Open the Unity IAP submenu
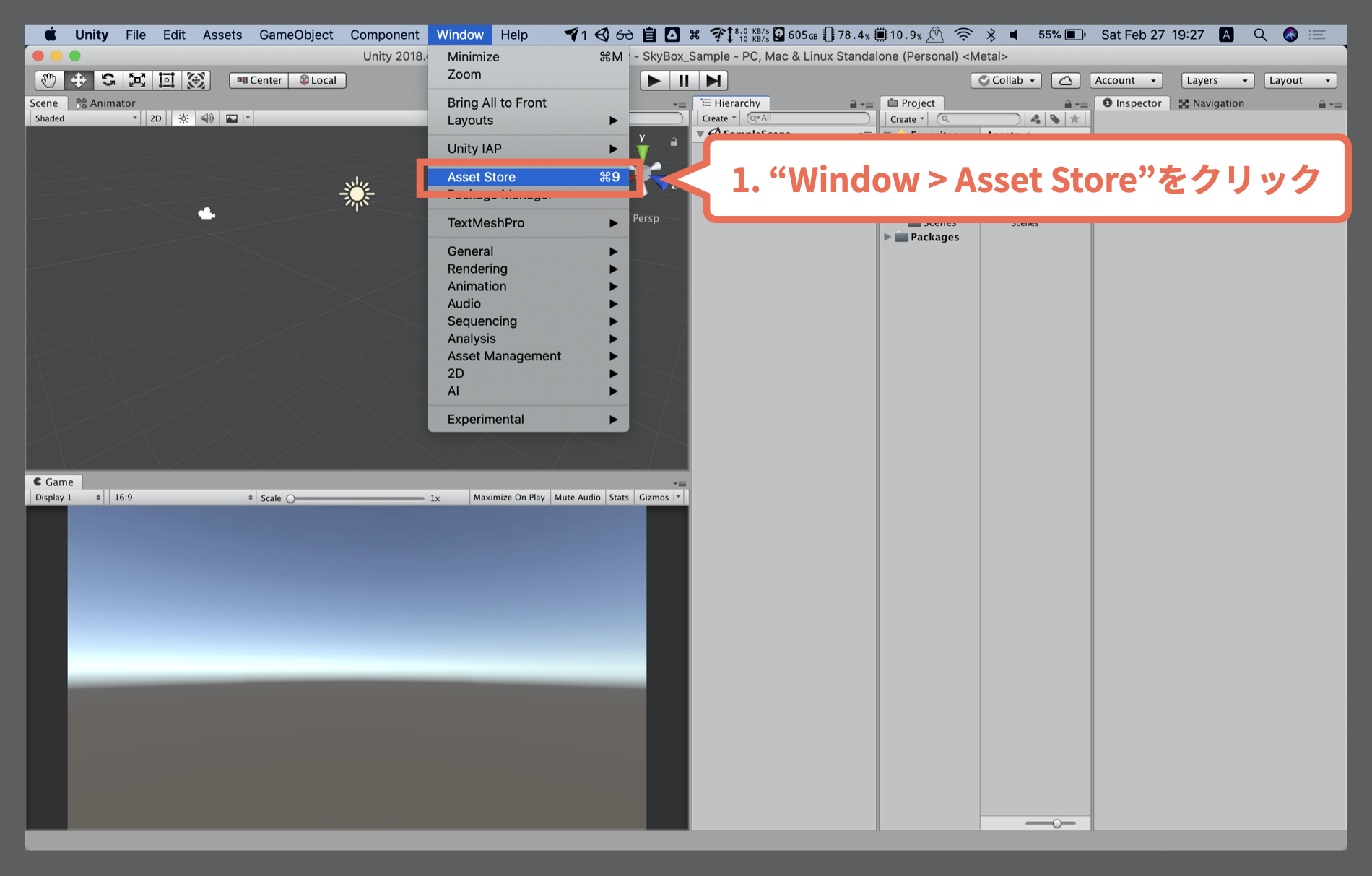 pos(529,149)
